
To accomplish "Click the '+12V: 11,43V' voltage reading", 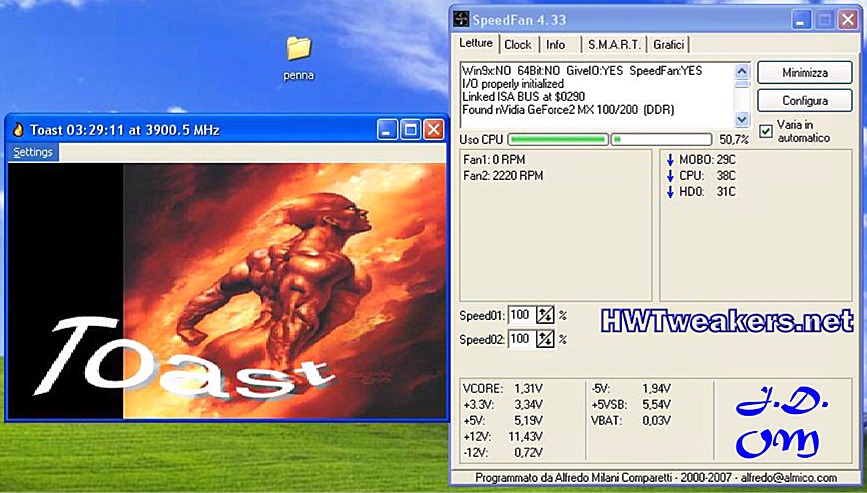I will tap(503, 437).
